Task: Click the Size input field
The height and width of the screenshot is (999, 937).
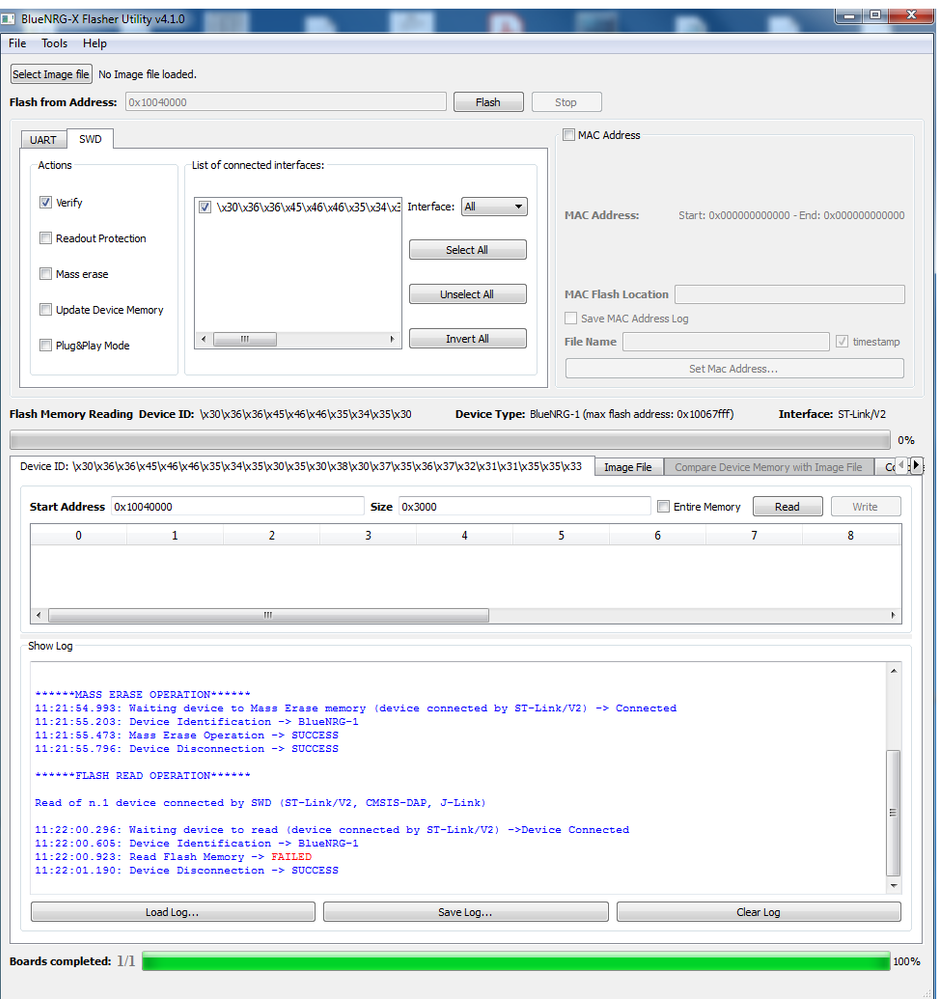Action: [x=524, y=507]
